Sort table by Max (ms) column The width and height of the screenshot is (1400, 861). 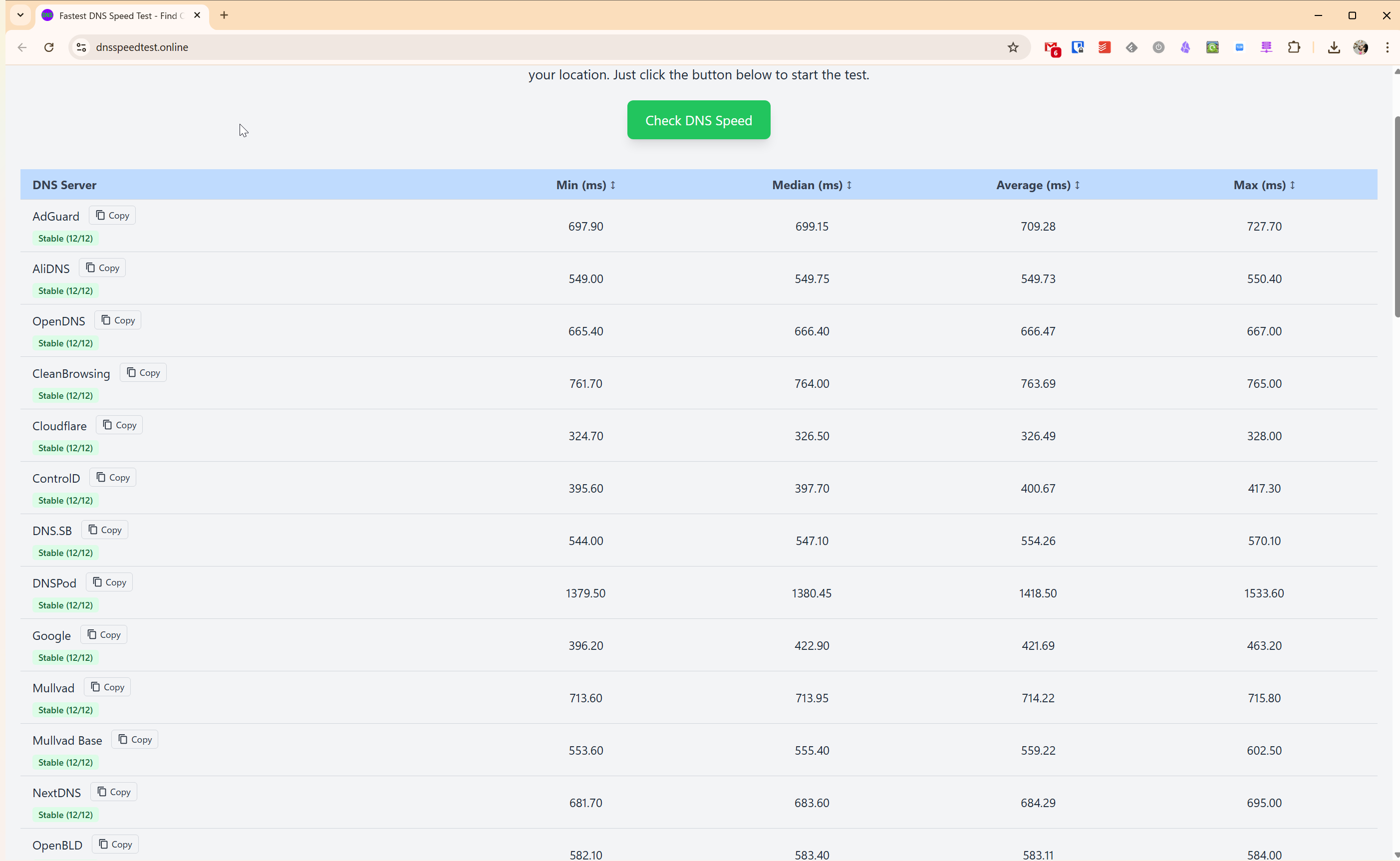pyautogui.click(x=1263, y=185)
